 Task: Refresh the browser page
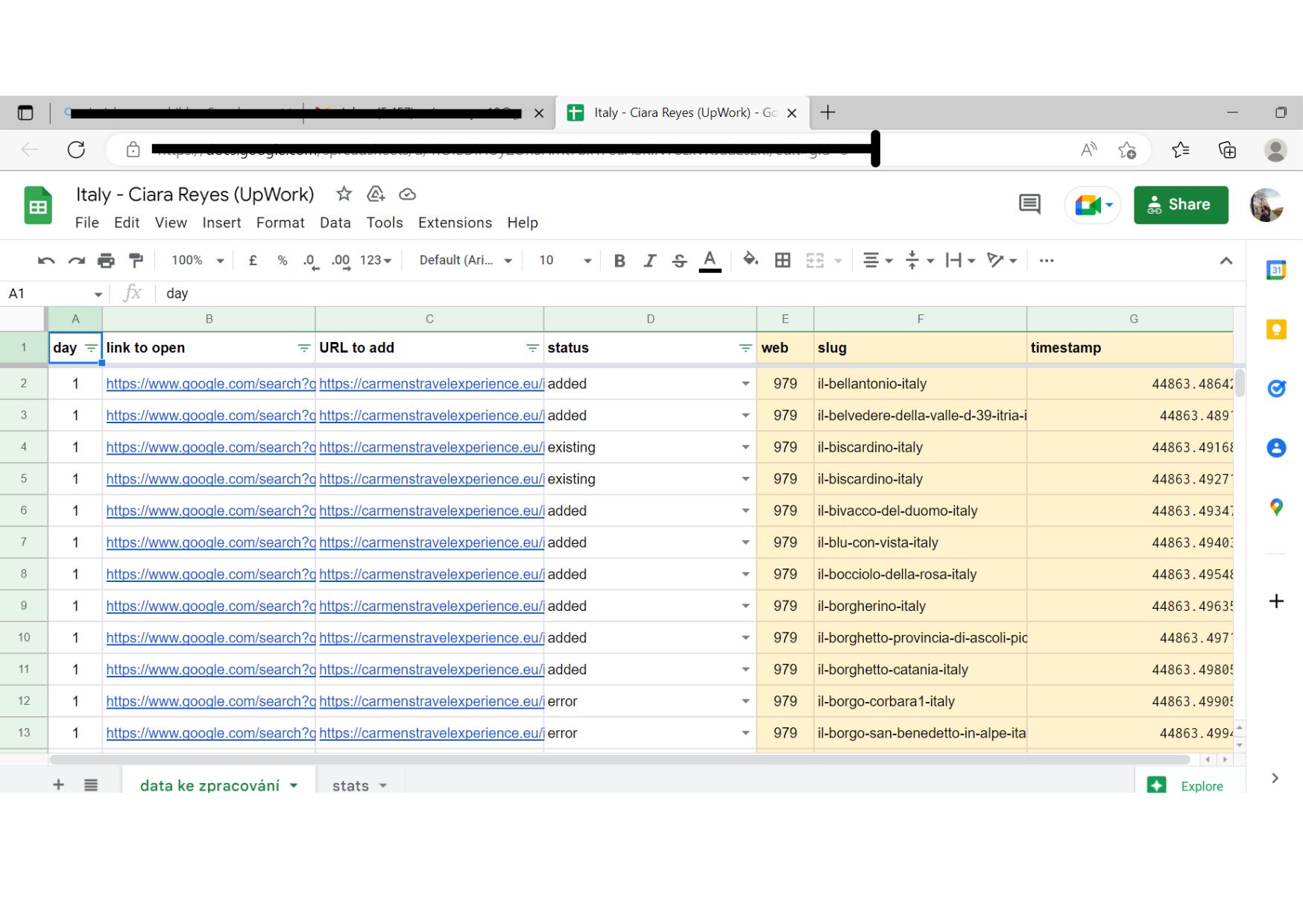[76, 150]
